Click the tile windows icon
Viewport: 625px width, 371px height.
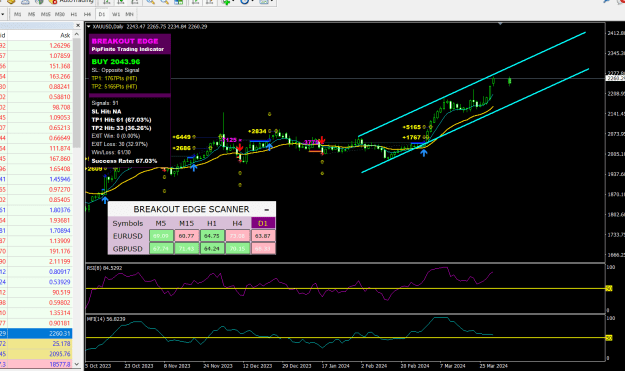click(x=179, y=2)
